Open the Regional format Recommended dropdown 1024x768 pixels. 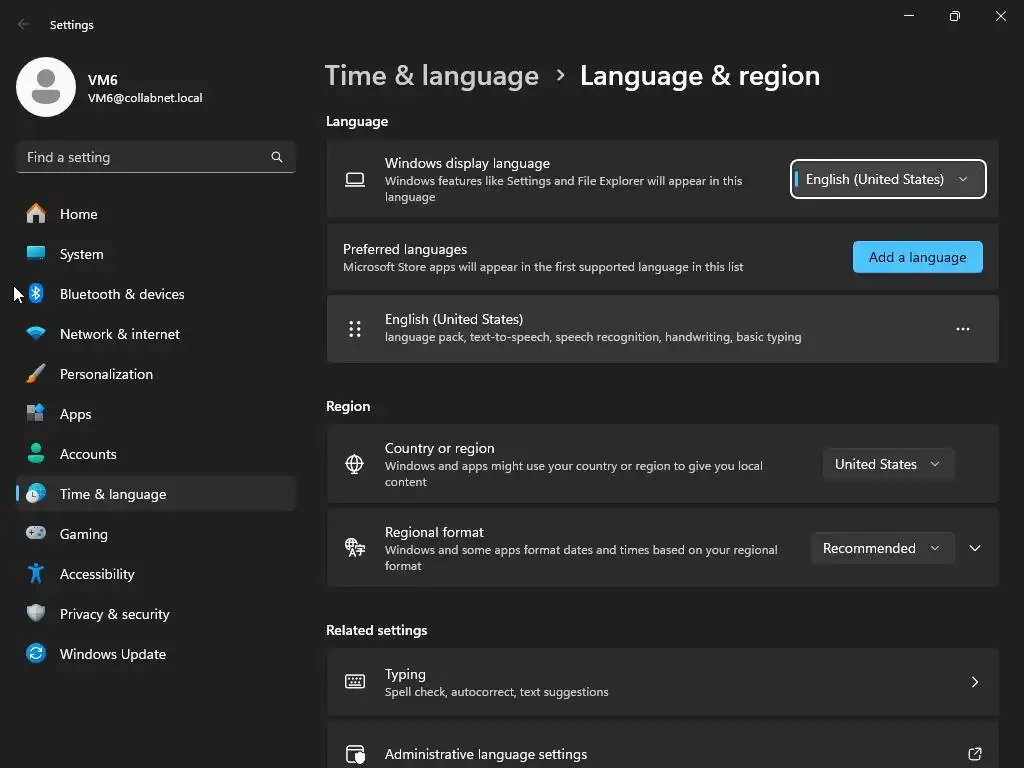coord(881,548)
